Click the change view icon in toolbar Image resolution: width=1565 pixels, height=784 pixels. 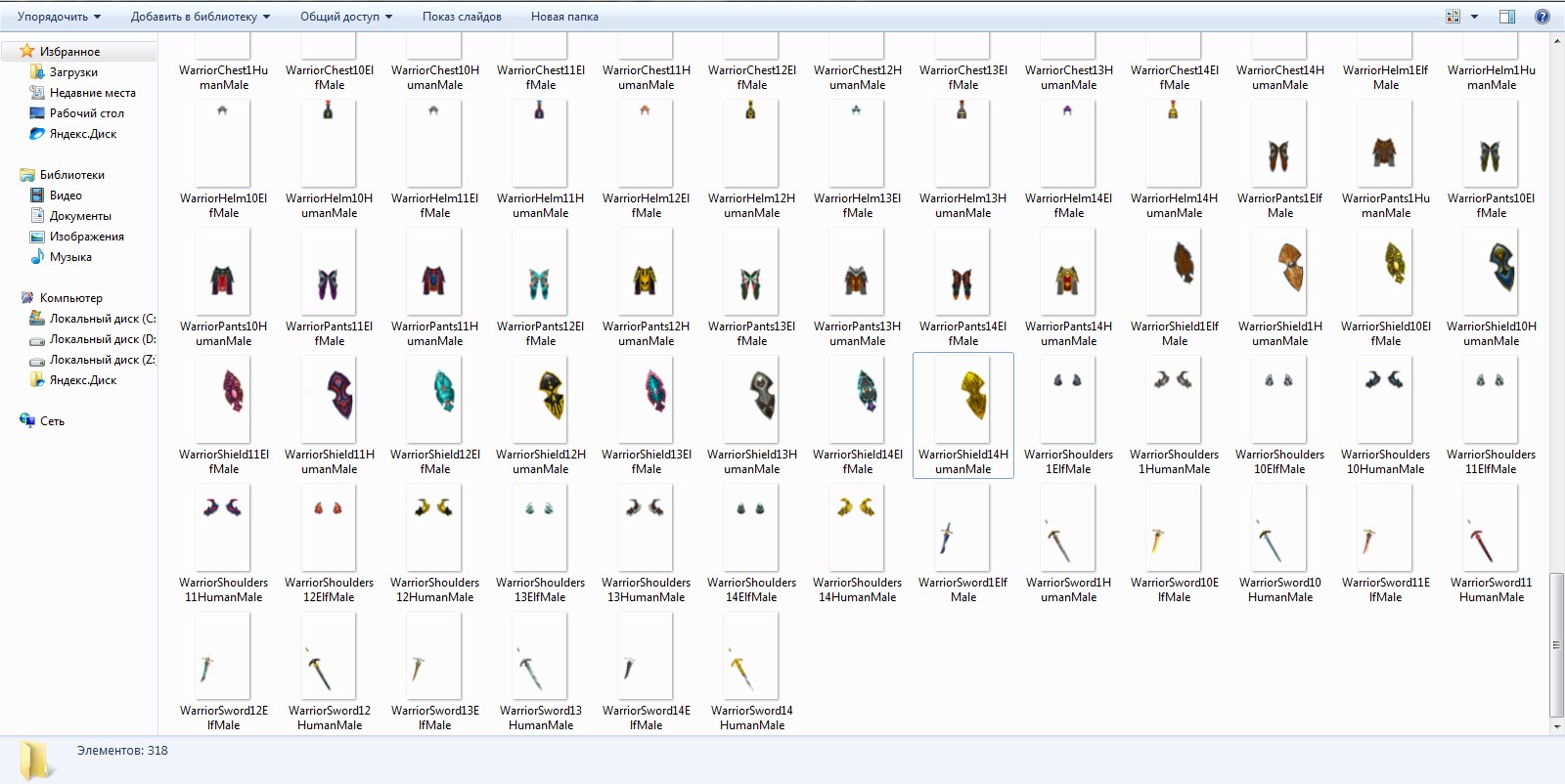pyautogui.click(x=1453, y=17)
